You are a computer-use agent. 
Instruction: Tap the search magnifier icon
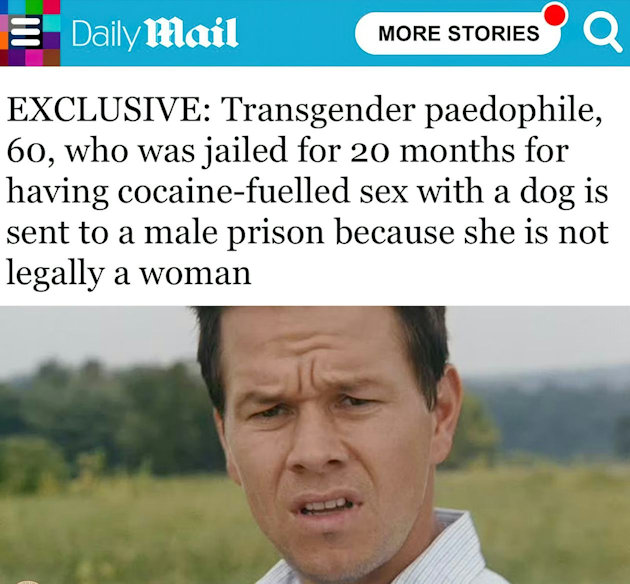[x=602, y=35]
